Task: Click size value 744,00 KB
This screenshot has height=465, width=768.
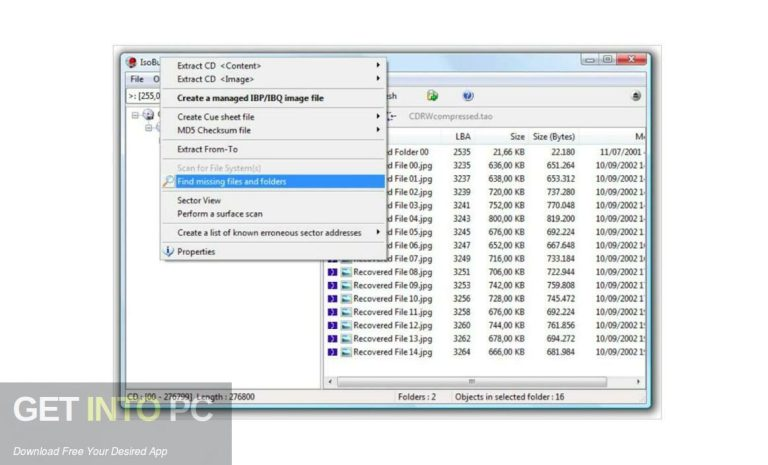Action: click(x=506, y=325)
